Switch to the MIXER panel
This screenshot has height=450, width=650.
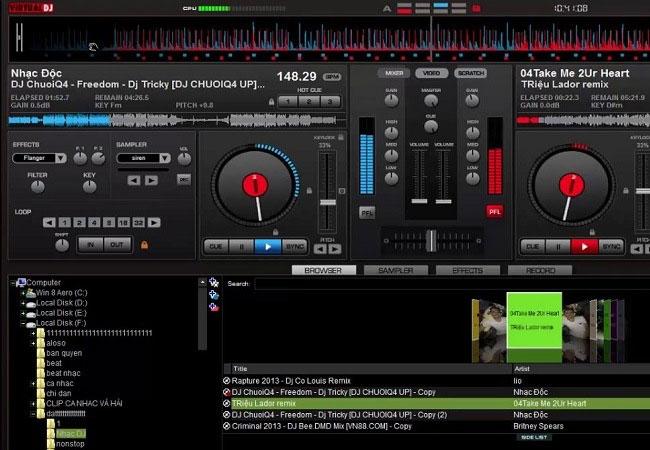pos(394,73)
